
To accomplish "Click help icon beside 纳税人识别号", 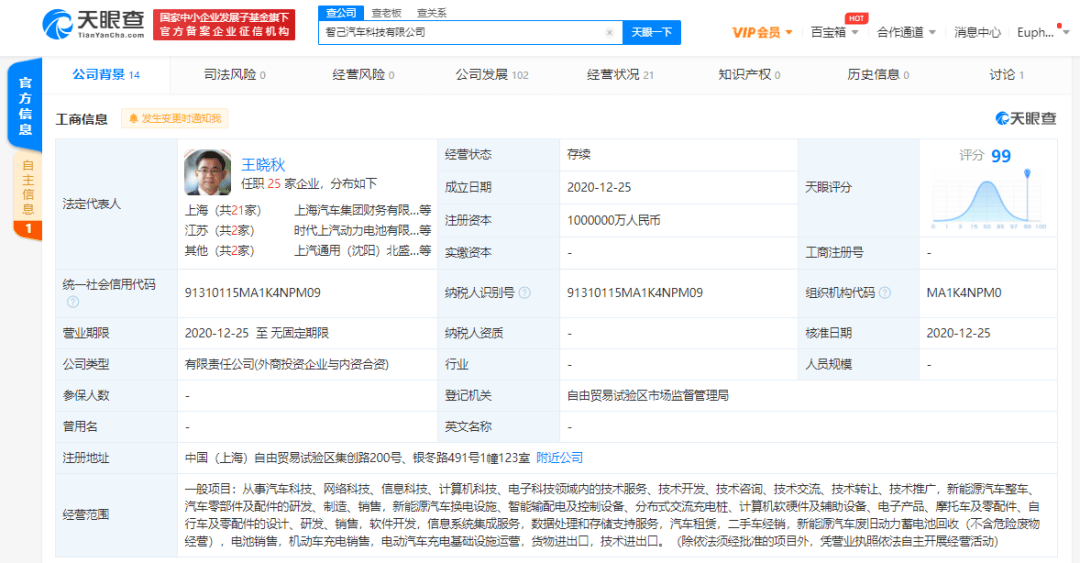I will (524, 293).
